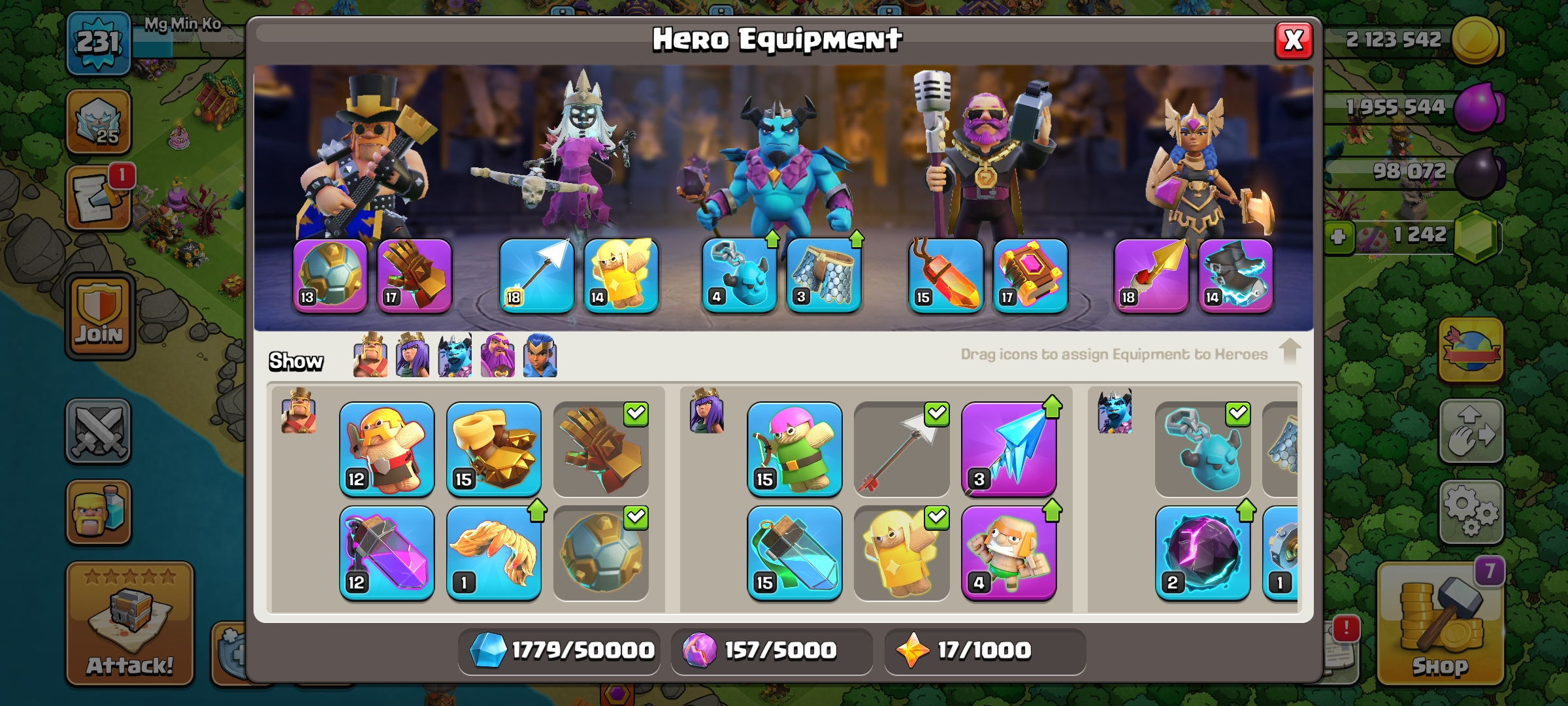Select the Barbarian Puppet equipment level 12

(387, 449)
